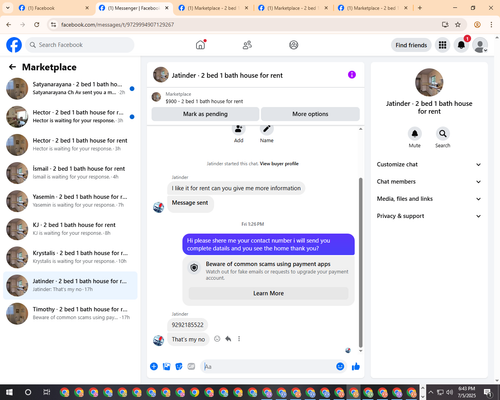500x400 pixels.
Task: Click the shield icon in scam warning
Action: 194,267
